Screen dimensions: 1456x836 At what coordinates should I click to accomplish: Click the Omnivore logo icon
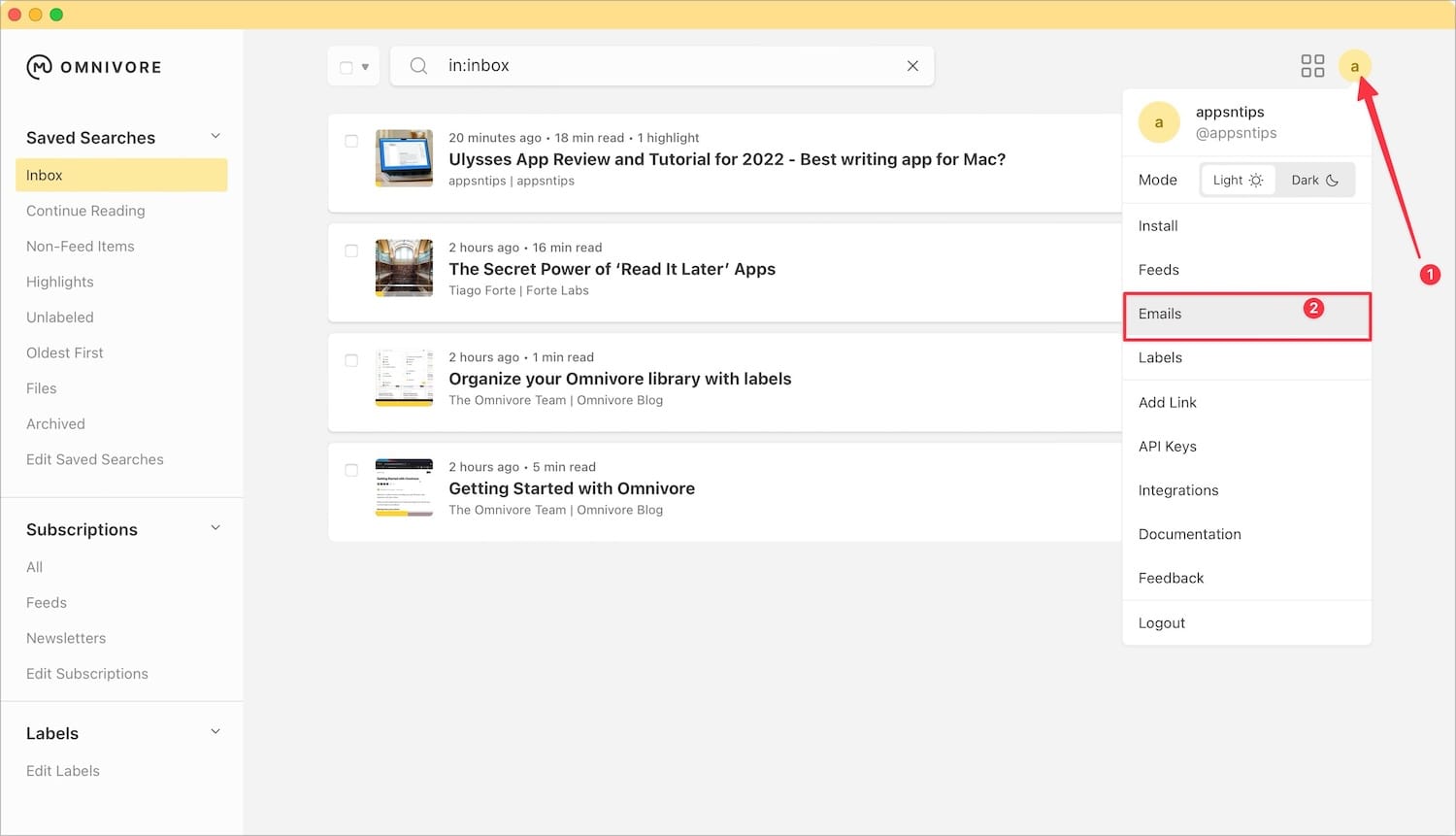40,67
